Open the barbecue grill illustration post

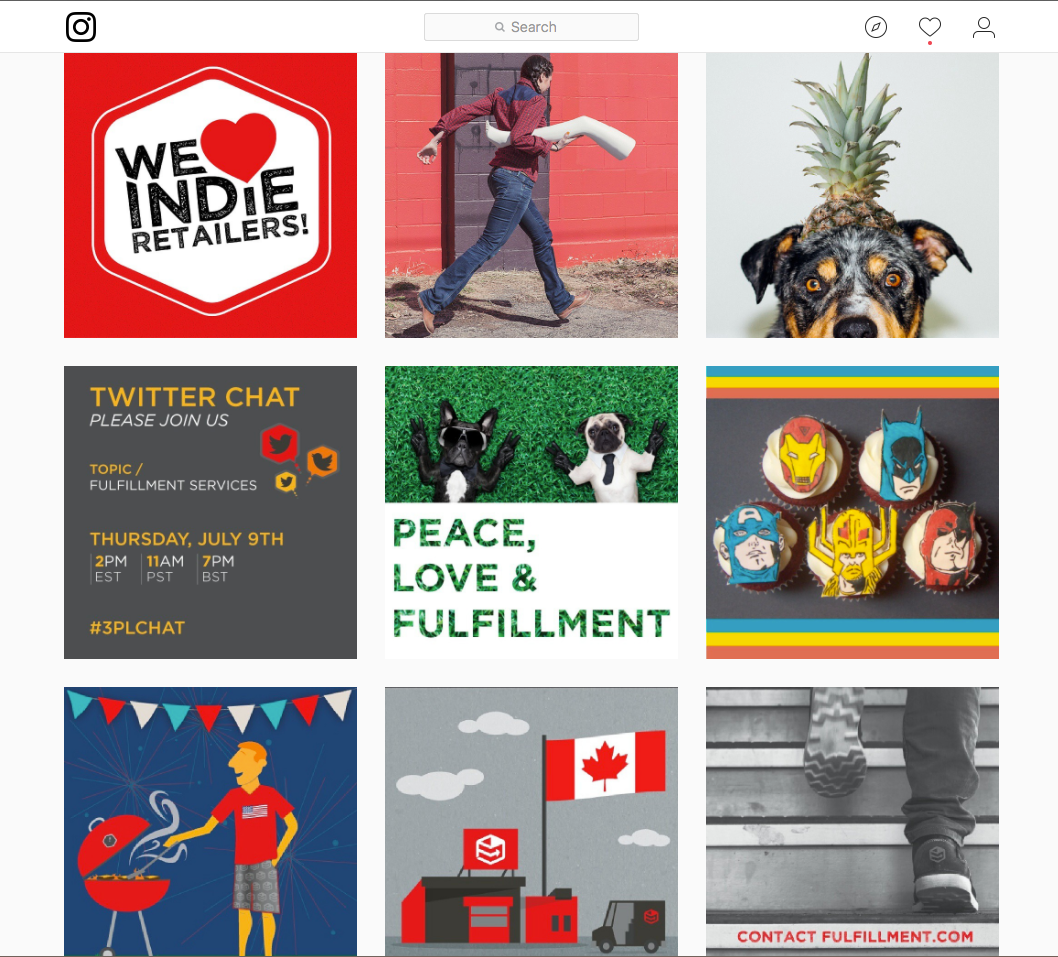click(211, 821)
